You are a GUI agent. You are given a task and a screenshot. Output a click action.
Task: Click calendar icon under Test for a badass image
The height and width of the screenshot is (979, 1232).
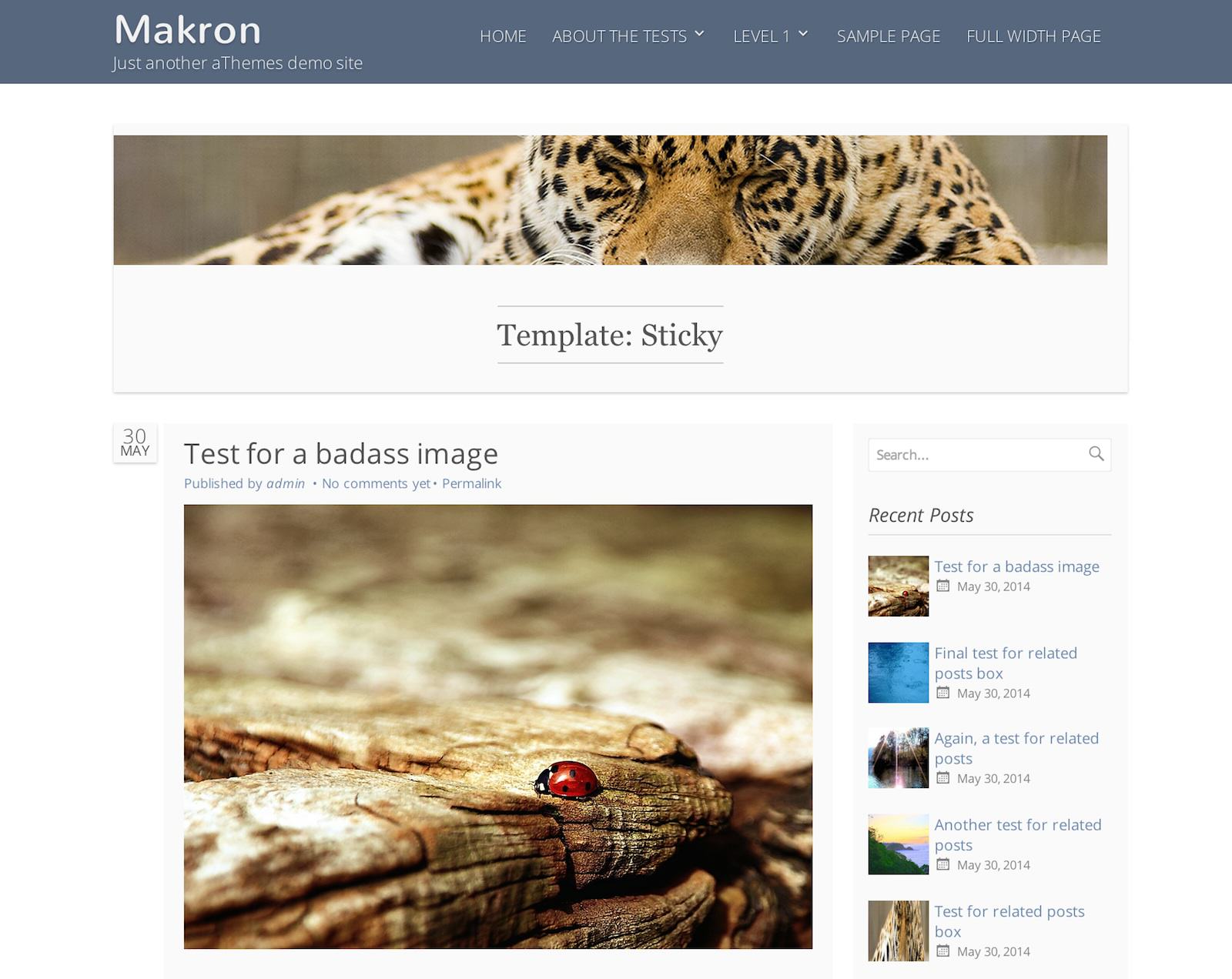coord(943,586)
